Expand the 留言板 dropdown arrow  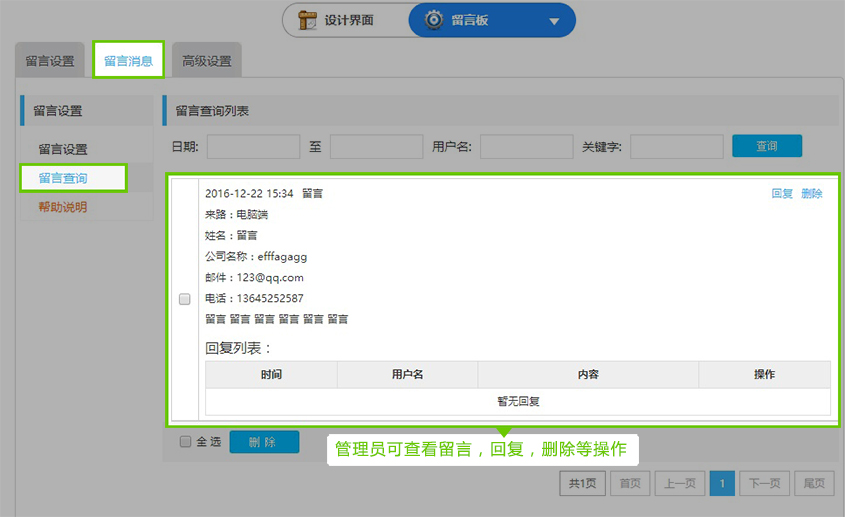554,21
